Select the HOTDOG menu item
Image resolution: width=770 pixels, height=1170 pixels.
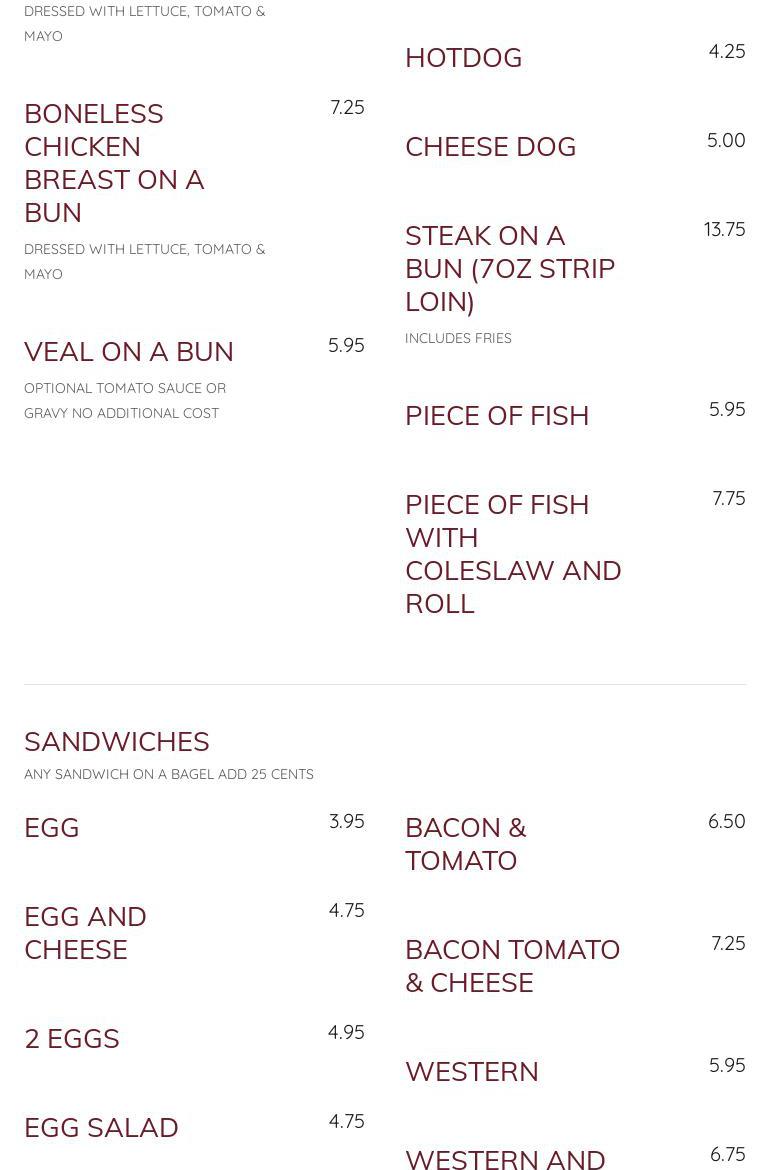(463, 58)
